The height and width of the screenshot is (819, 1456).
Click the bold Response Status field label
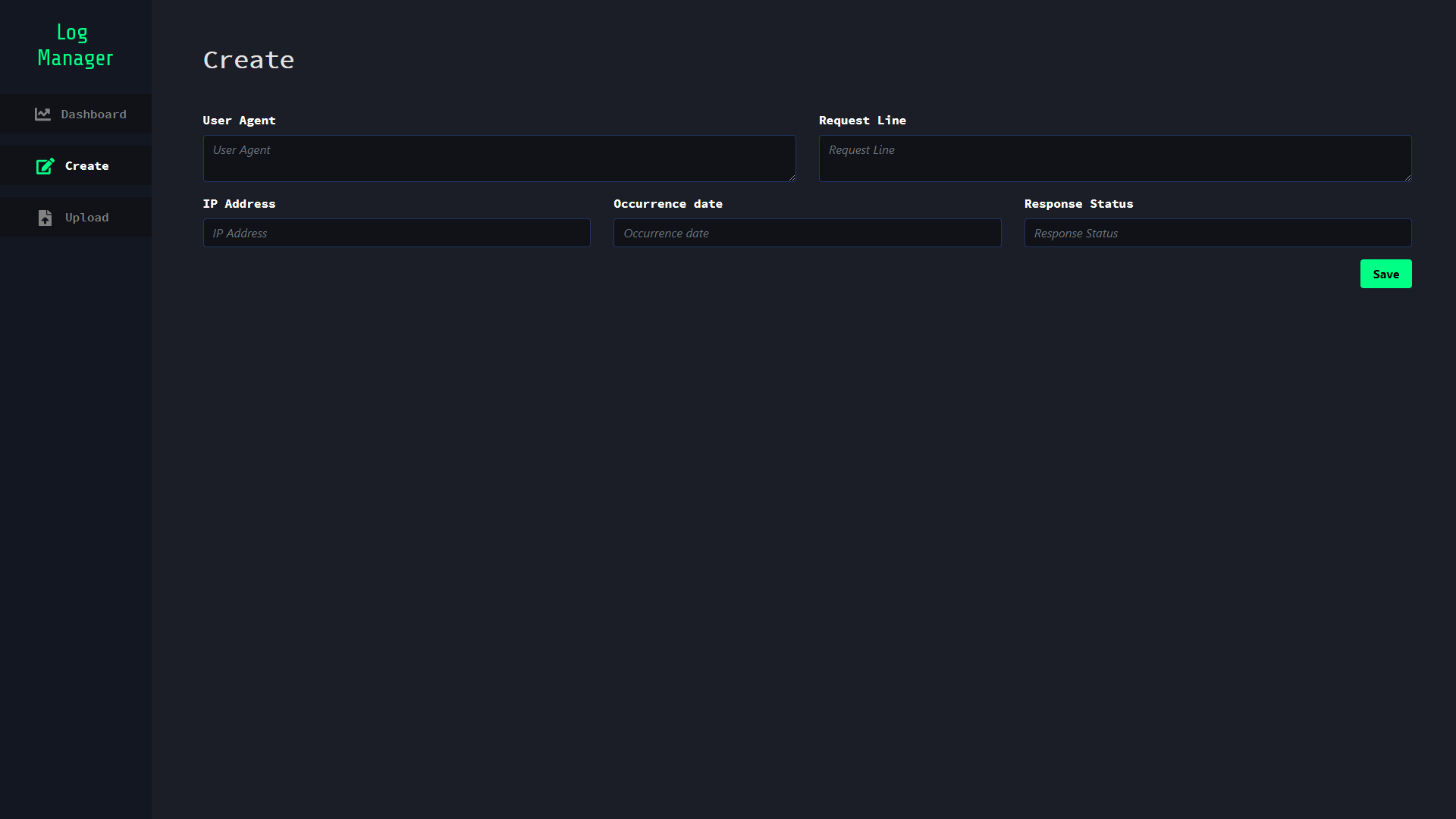pos(1078,204)
